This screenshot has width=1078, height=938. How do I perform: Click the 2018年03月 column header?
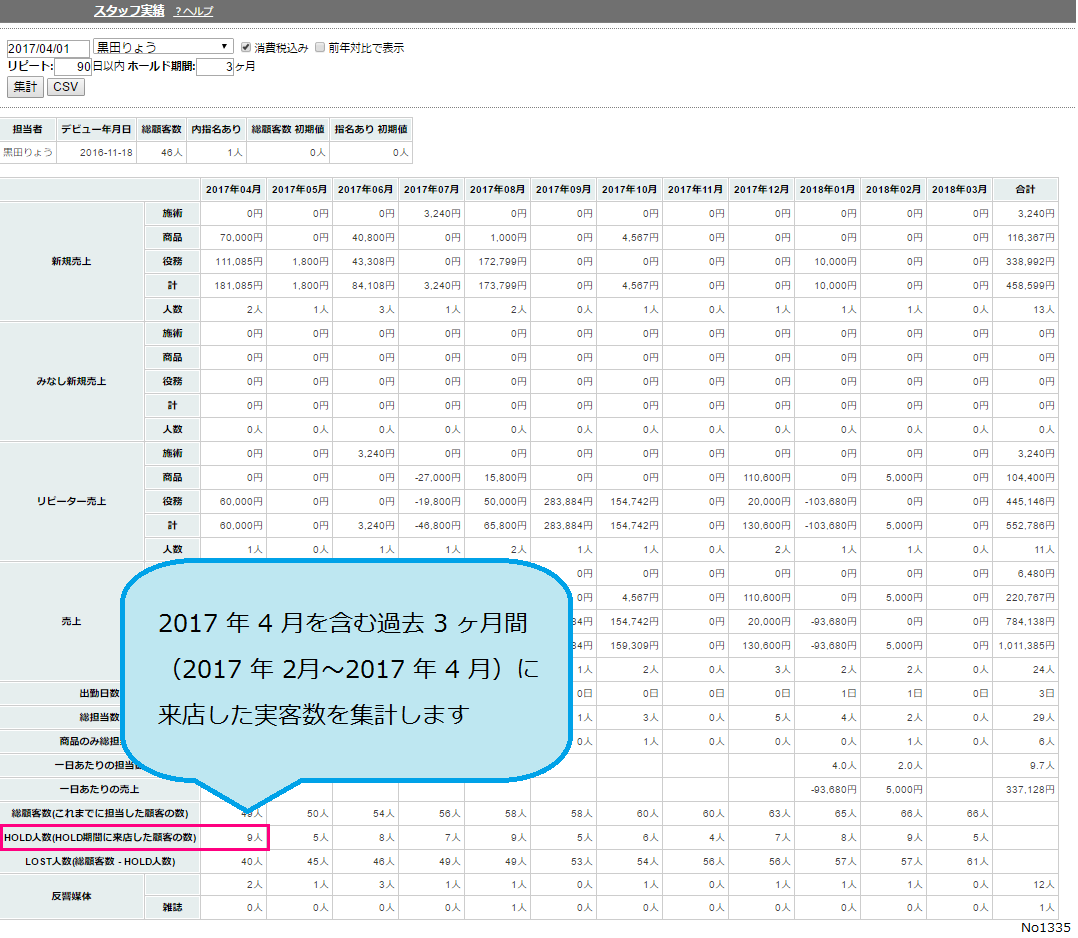(959, 189)
